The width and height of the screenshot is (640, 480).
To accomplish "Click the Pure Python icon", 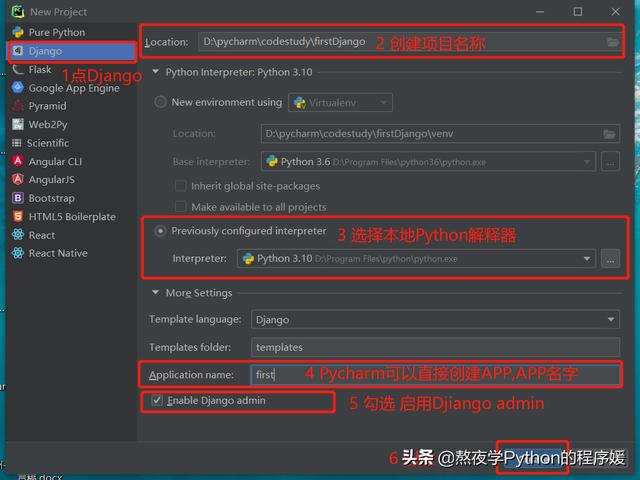I will [x=18, y=32].
